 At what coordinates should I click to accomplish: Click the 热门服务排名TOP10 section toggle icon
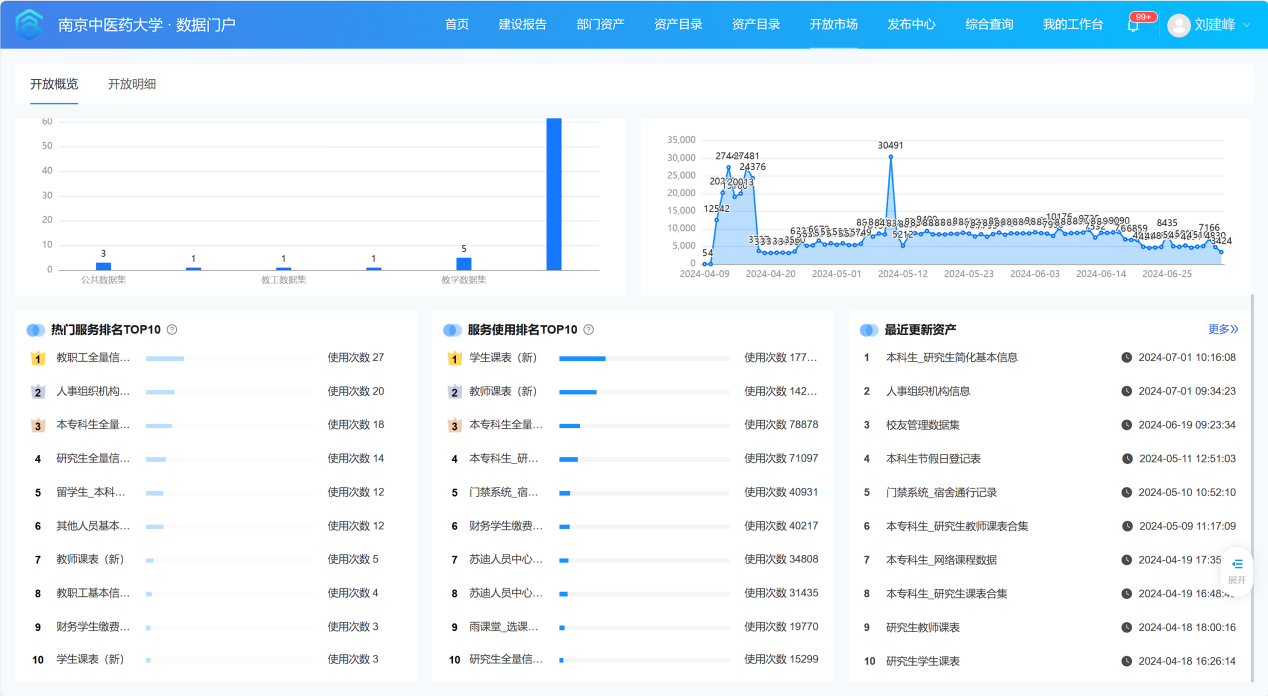36,329
